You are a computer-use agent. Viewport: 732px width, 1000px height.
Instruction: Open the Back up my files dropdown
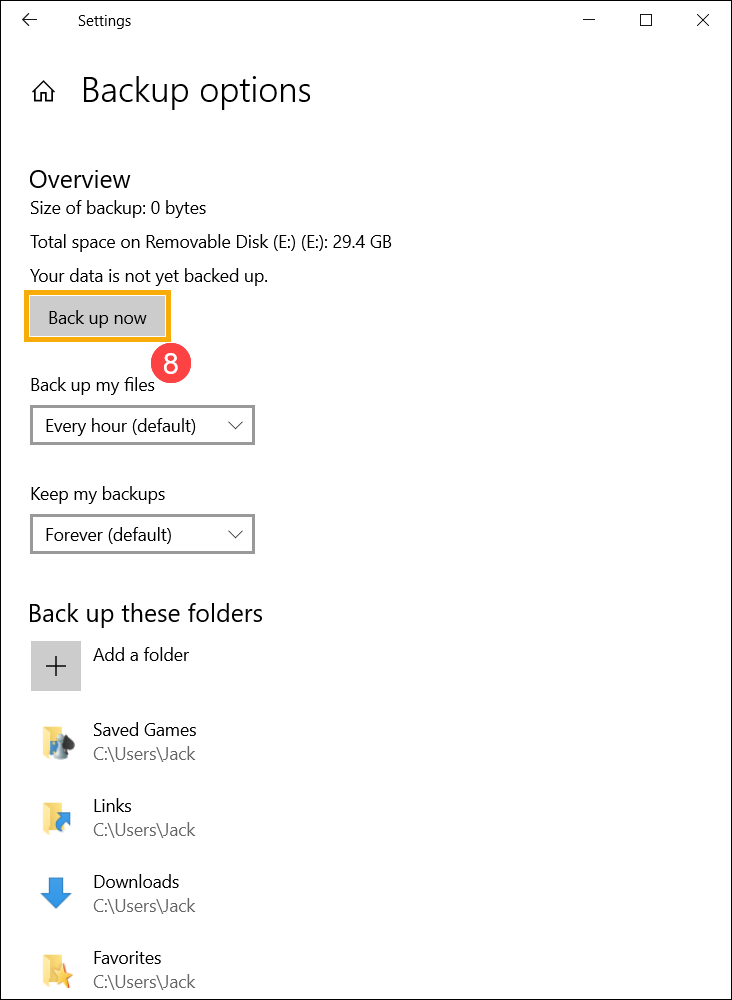click(142, 425)
